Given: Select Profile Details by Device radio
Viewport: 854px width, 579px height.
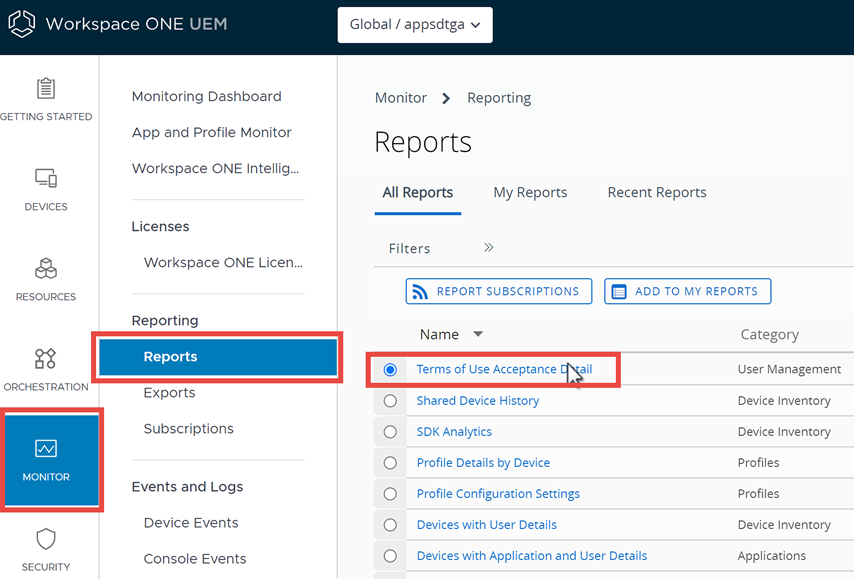Looking at the screenshot, I should (390, 463).
